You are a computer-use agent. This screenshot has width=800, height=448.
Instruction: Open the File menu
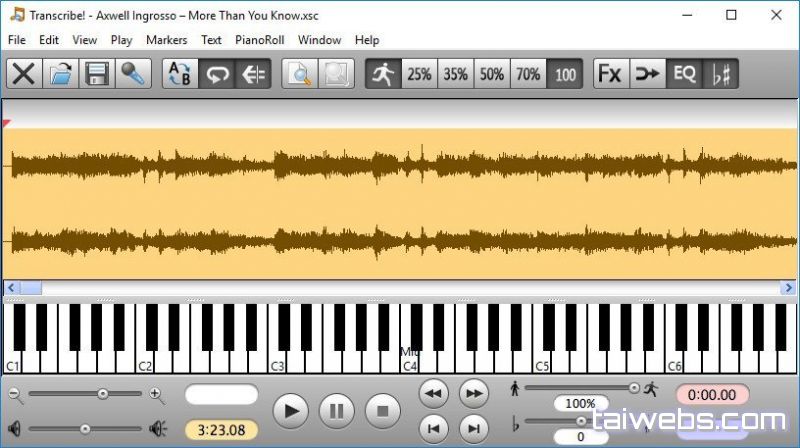pyautogui.click(x=17, y=40)
